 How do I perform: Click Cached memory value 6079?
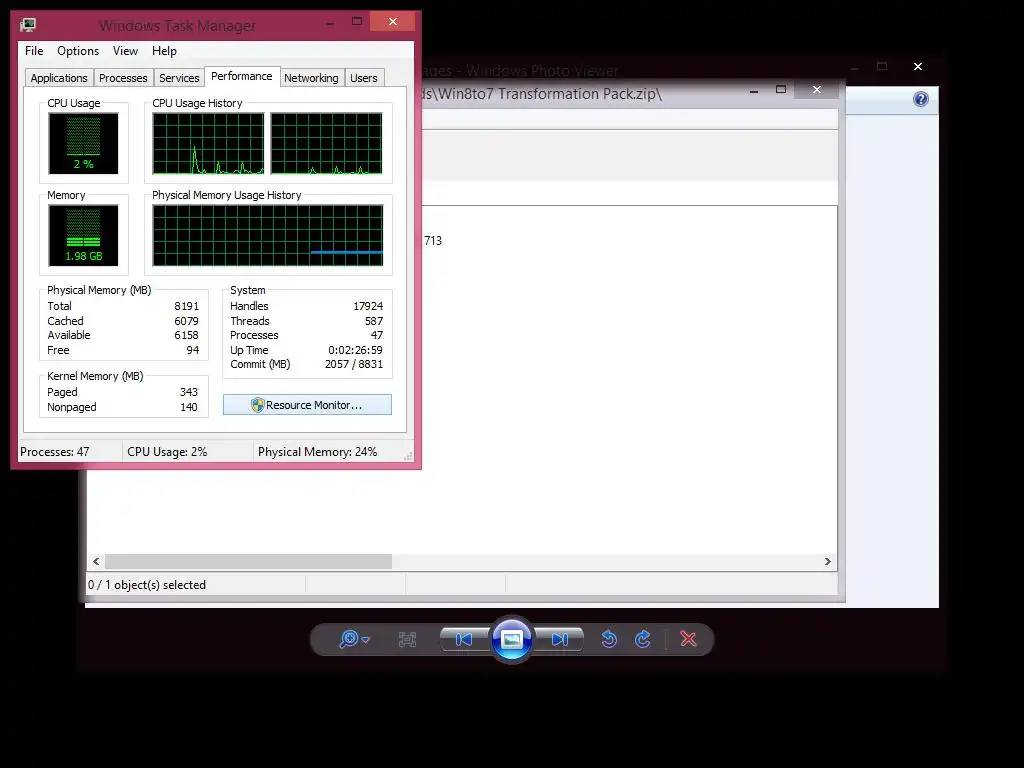pyautogui.click(x=186, y=321)
